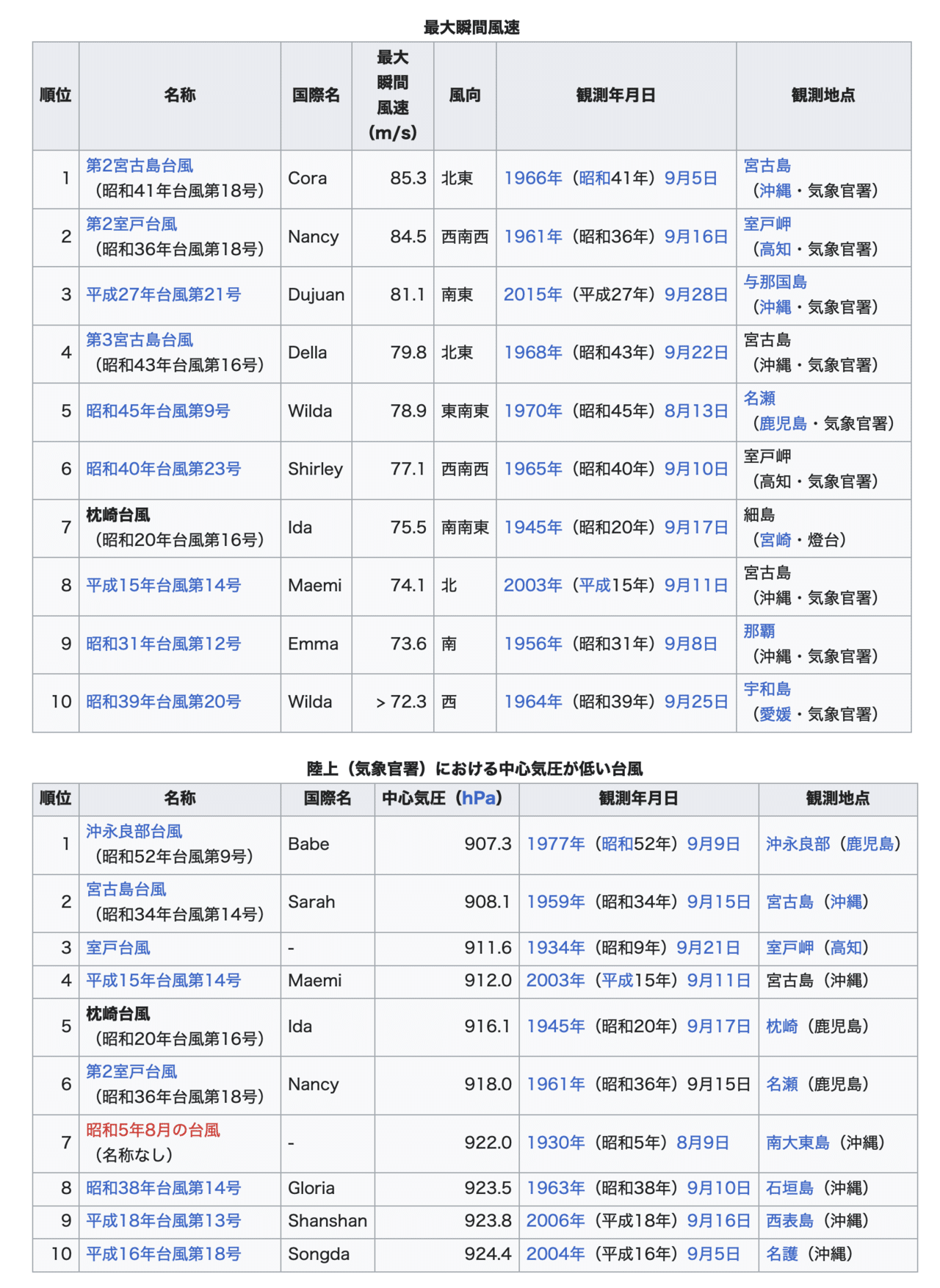This screenshot has height=1288, width=940.
Task: Select the international name Dujuan
Action: (x=316, y=295)
